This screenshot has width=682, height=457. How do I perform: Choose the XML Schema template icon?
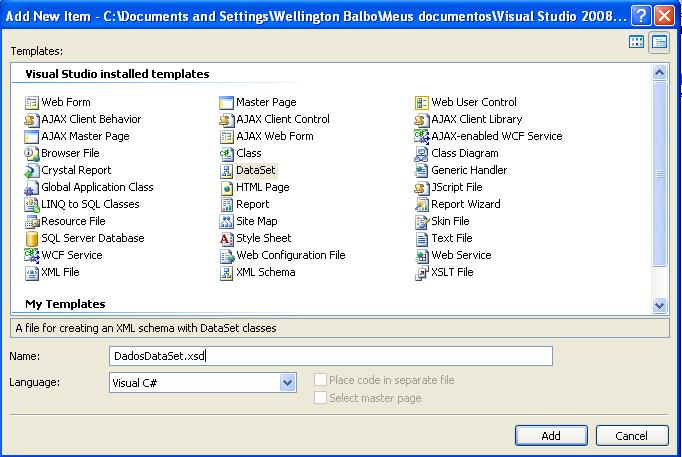(x=227, y=272)
